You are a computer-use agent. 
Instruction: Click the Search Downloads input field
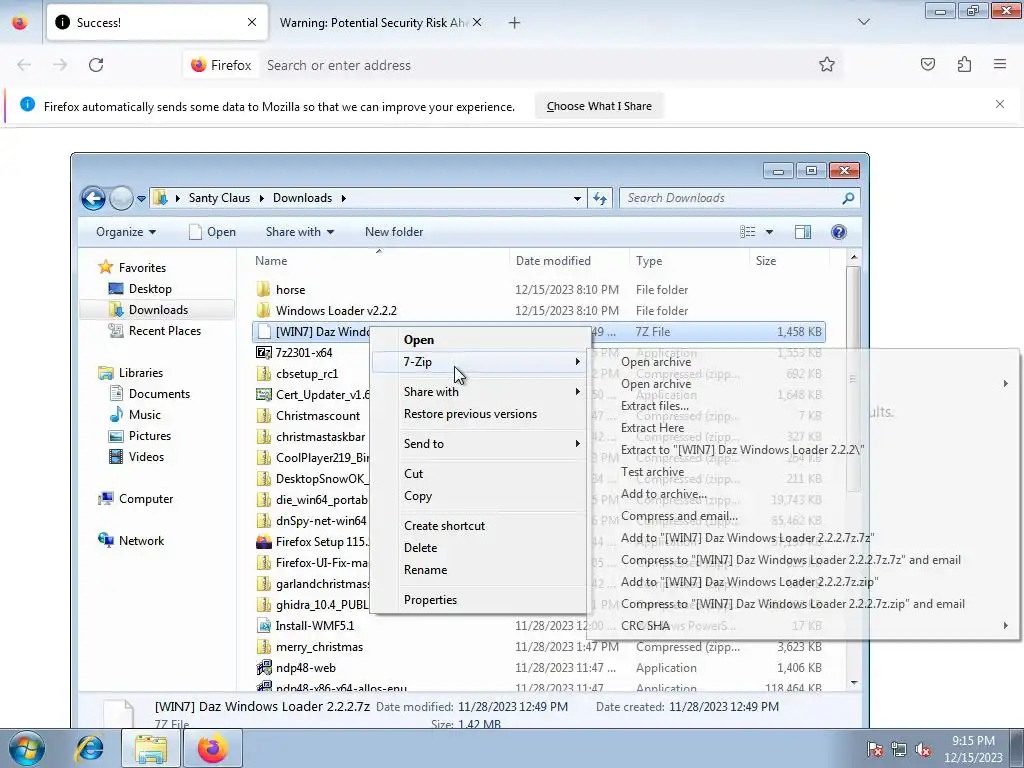coord(730,198)
